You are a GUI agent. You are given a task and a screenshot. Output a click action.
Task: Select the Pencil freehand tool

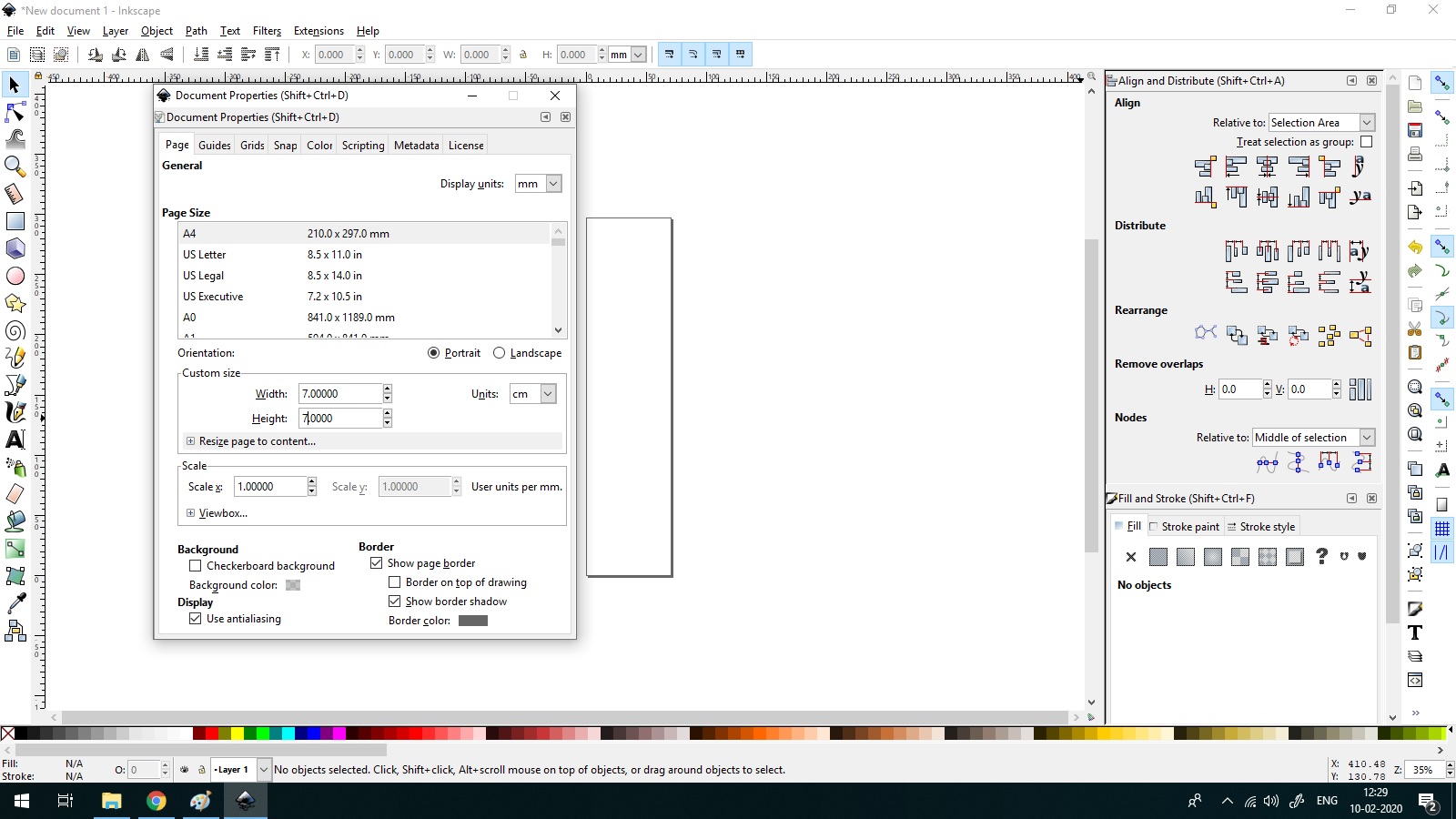(x=15, y=358)
